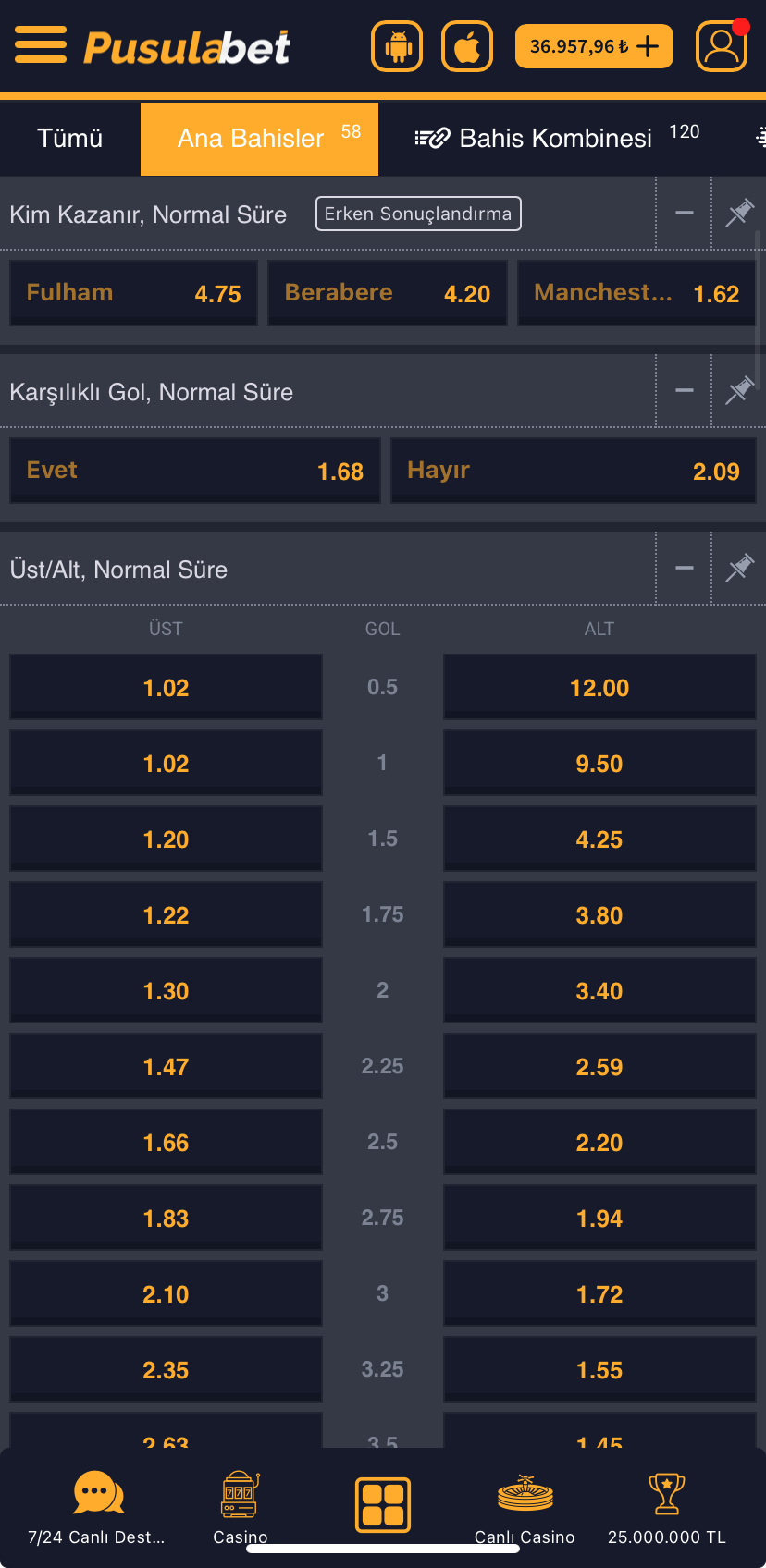
Task: Collapse Üst/Alt, Normal Süre section
Action: (x=685, y=569)
